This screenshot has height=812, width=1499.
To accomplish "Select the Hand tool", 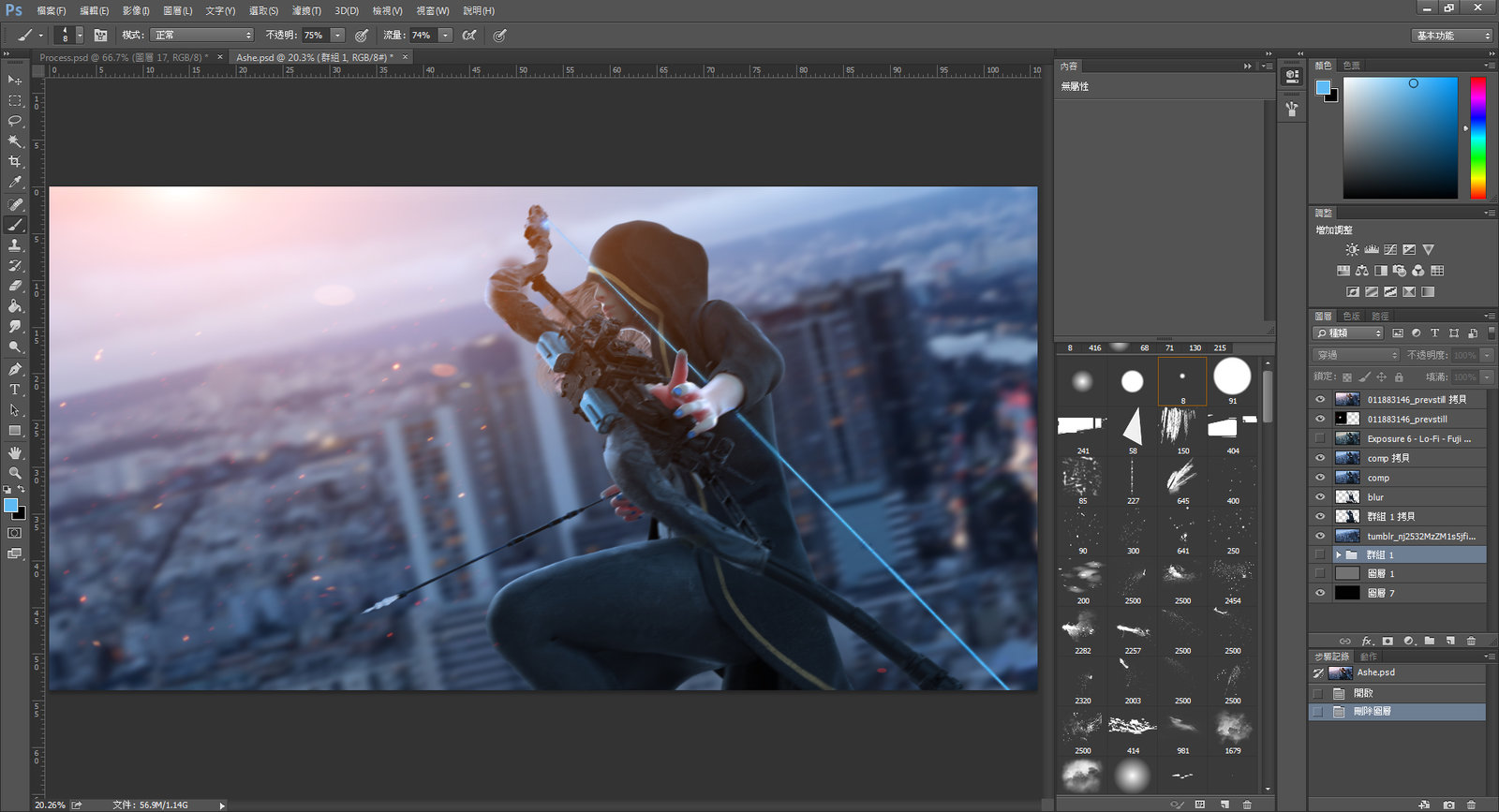I will coord(15,452).
